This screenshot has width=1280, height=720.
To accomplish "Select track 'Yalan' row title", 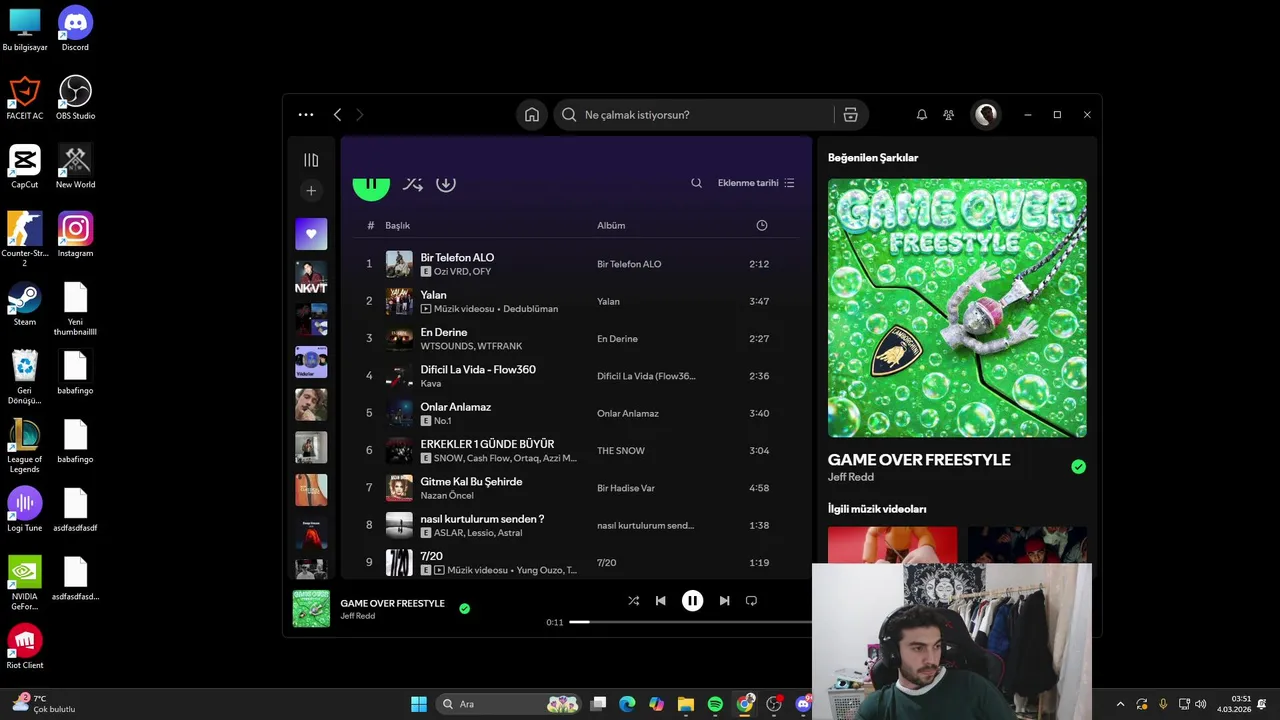I will pyautogui.click(x=433, y=295).
